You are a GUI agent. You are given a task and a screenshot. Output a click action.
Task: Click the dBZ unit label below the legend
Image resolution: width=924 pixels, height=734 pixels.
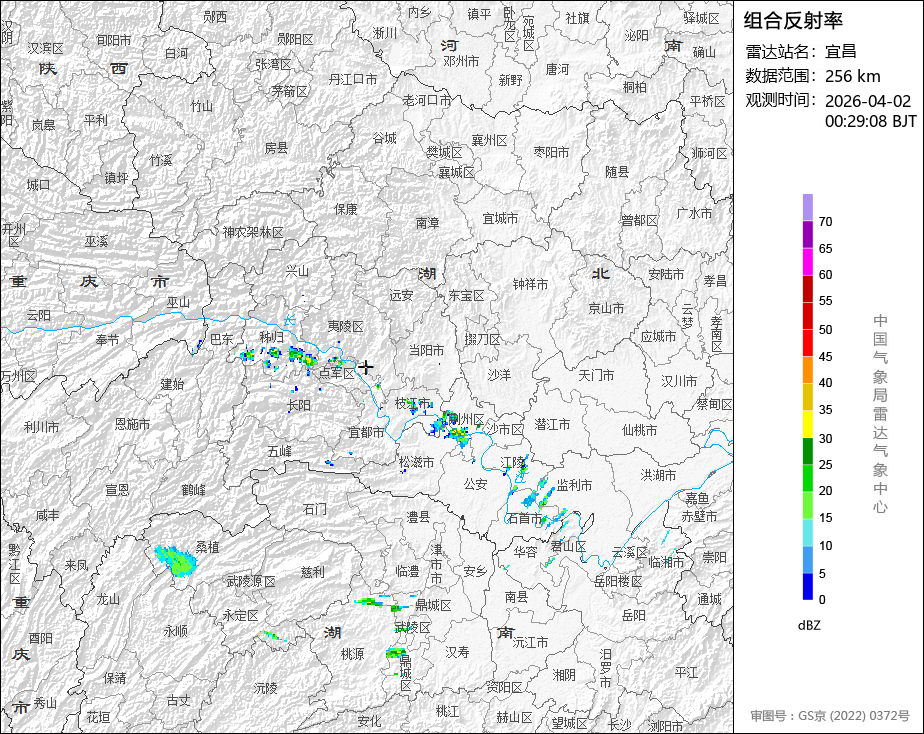(x=809, y=625)
